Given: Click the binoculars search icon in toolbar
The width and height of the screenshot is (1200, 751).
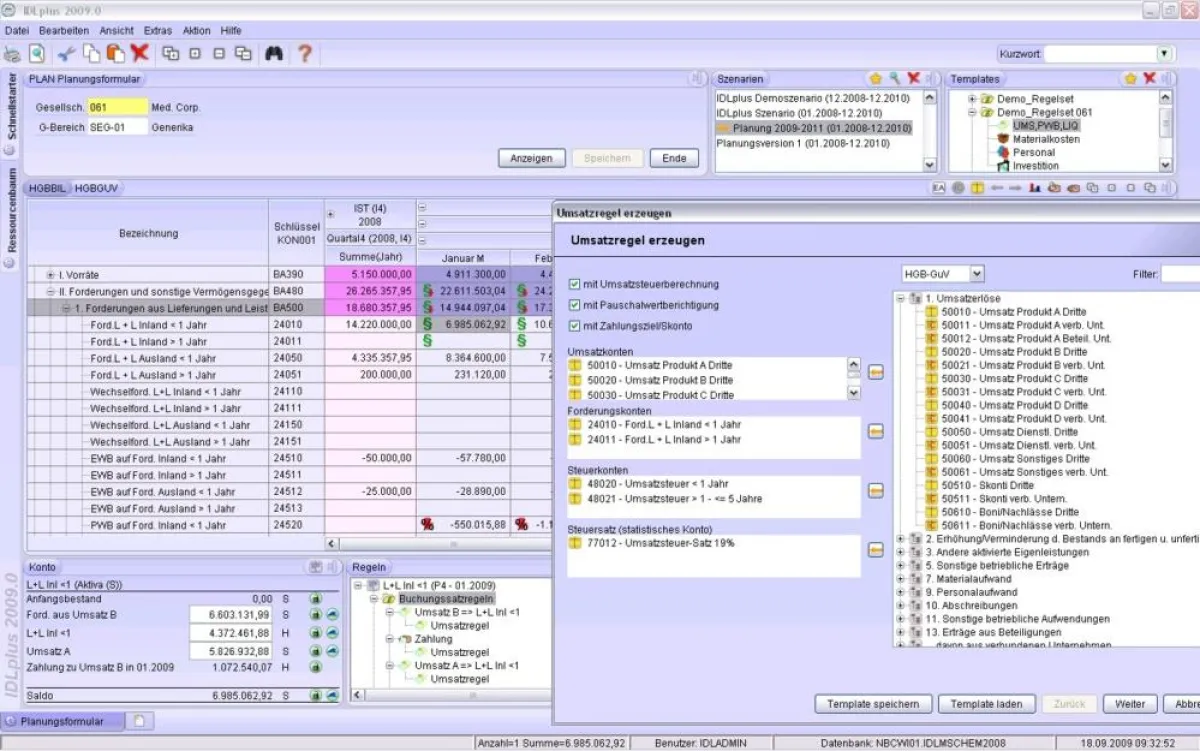Looking at the screenshot, I should [273, 54].
